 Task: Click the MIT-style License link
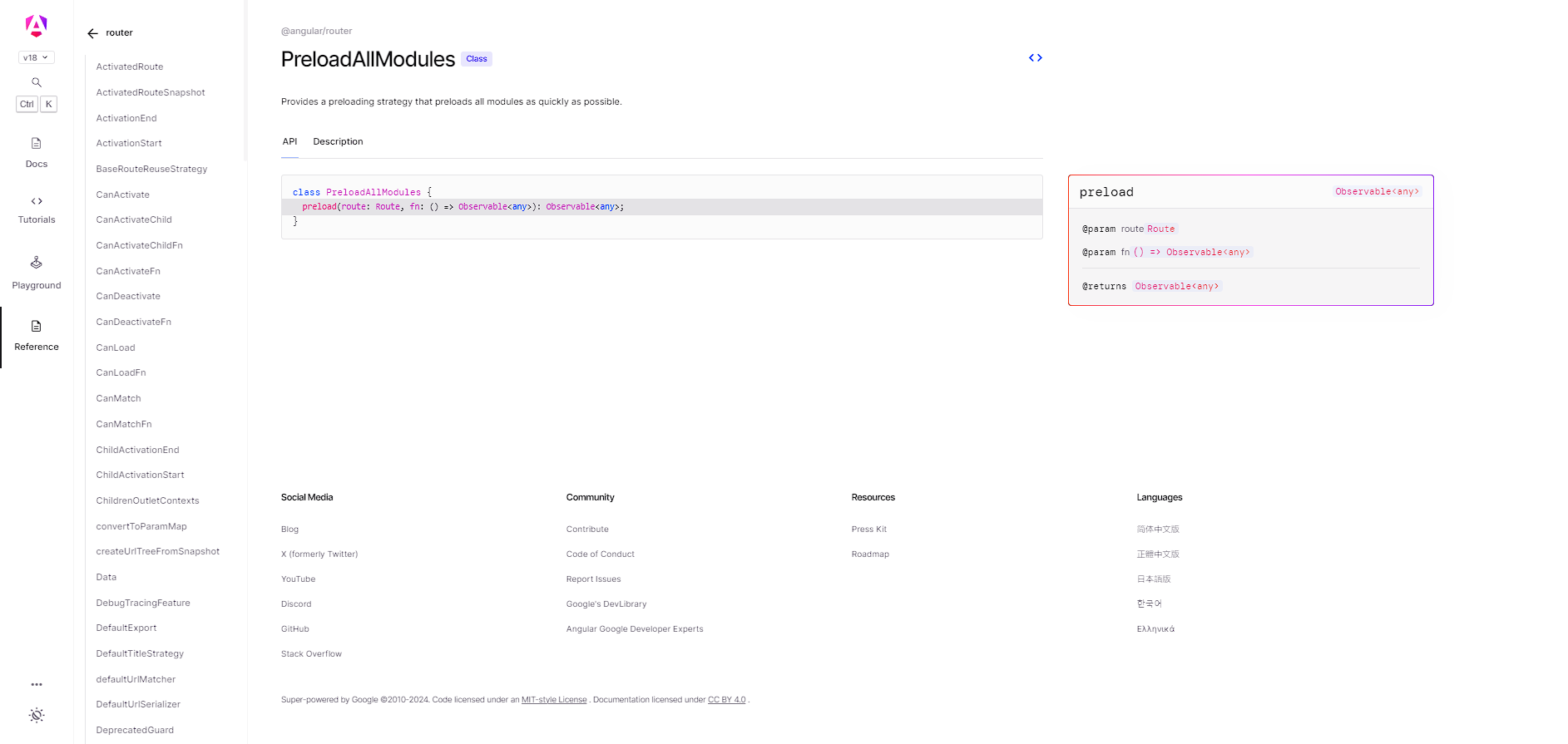(554, 700)
